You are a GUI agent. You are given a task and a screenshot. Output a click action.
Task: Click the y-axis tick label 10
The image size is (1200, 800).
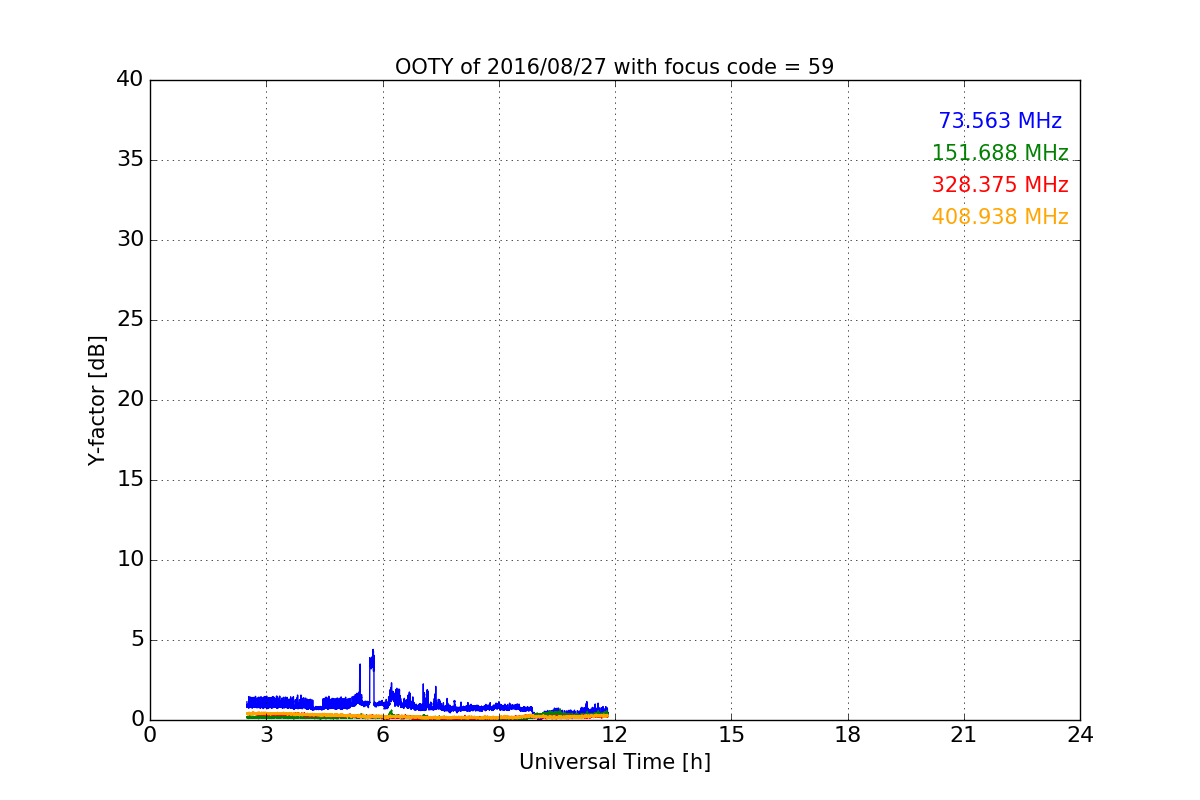[x=130, y=560]
